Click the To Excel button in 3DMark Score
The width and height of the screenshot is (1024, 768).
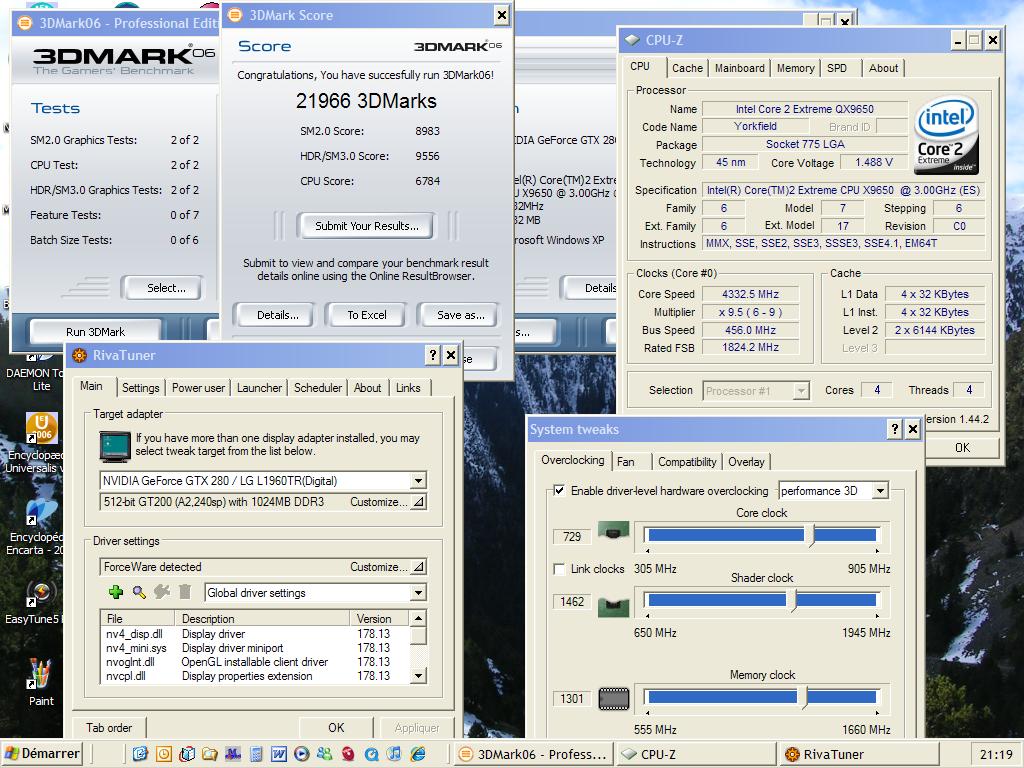click(367, 315)
